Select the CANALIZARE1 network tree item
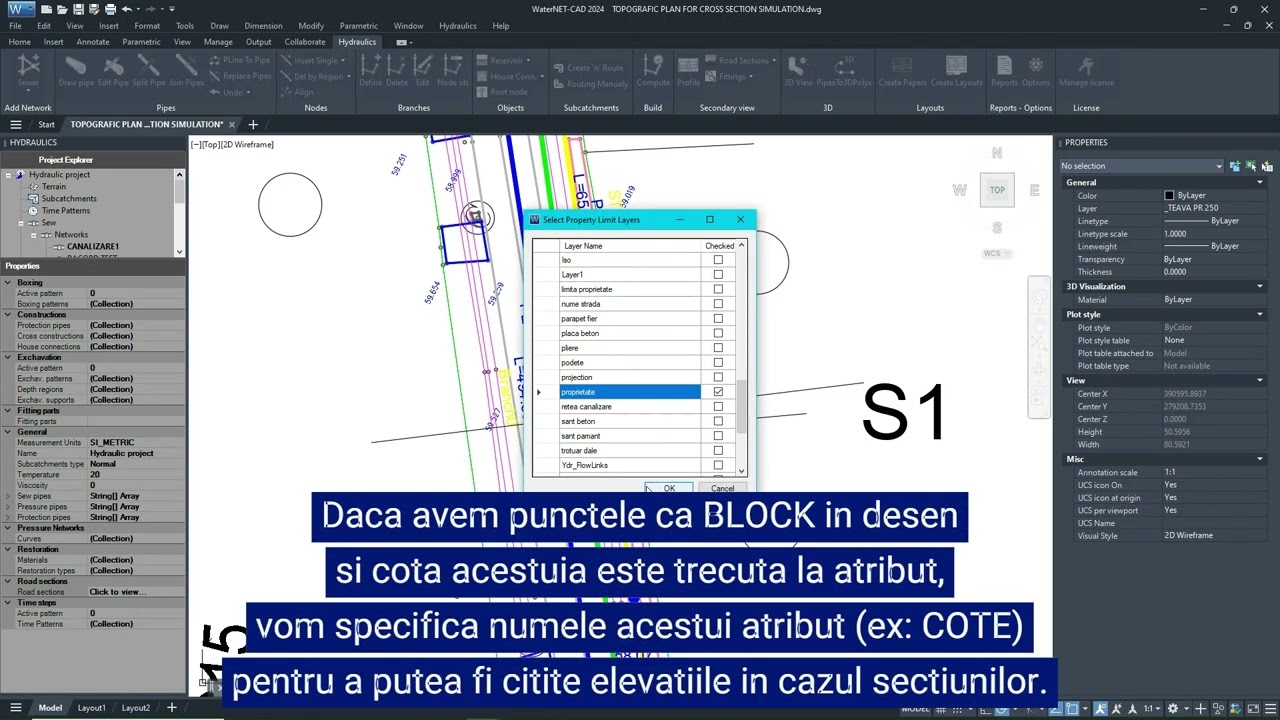Viewport: 1280px width, 720px height. pos(92,246)
